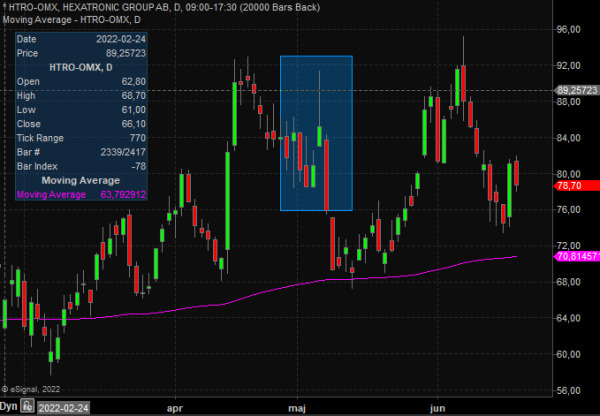Click the gray 89,25723 cursor price tag
Screen dimensions: 600x416
[577, 90]
